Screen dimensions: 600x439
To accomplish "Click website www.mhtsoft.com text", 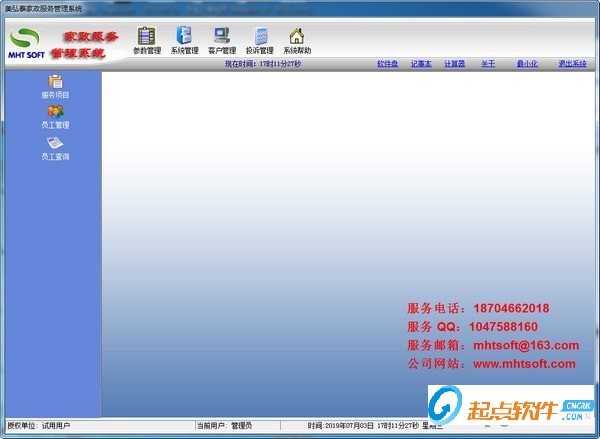I will 524,364.
